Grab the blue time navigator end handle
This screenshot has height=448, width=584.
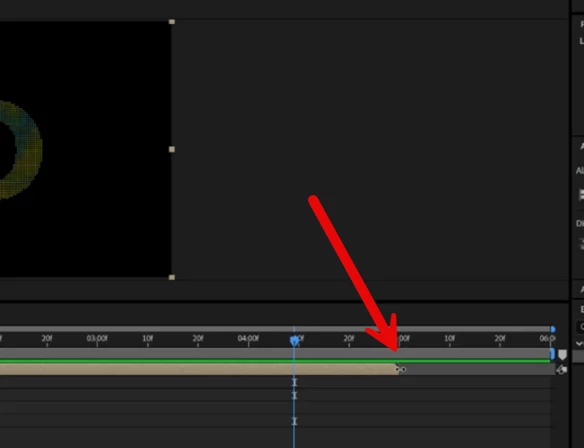tap(553, 329)
